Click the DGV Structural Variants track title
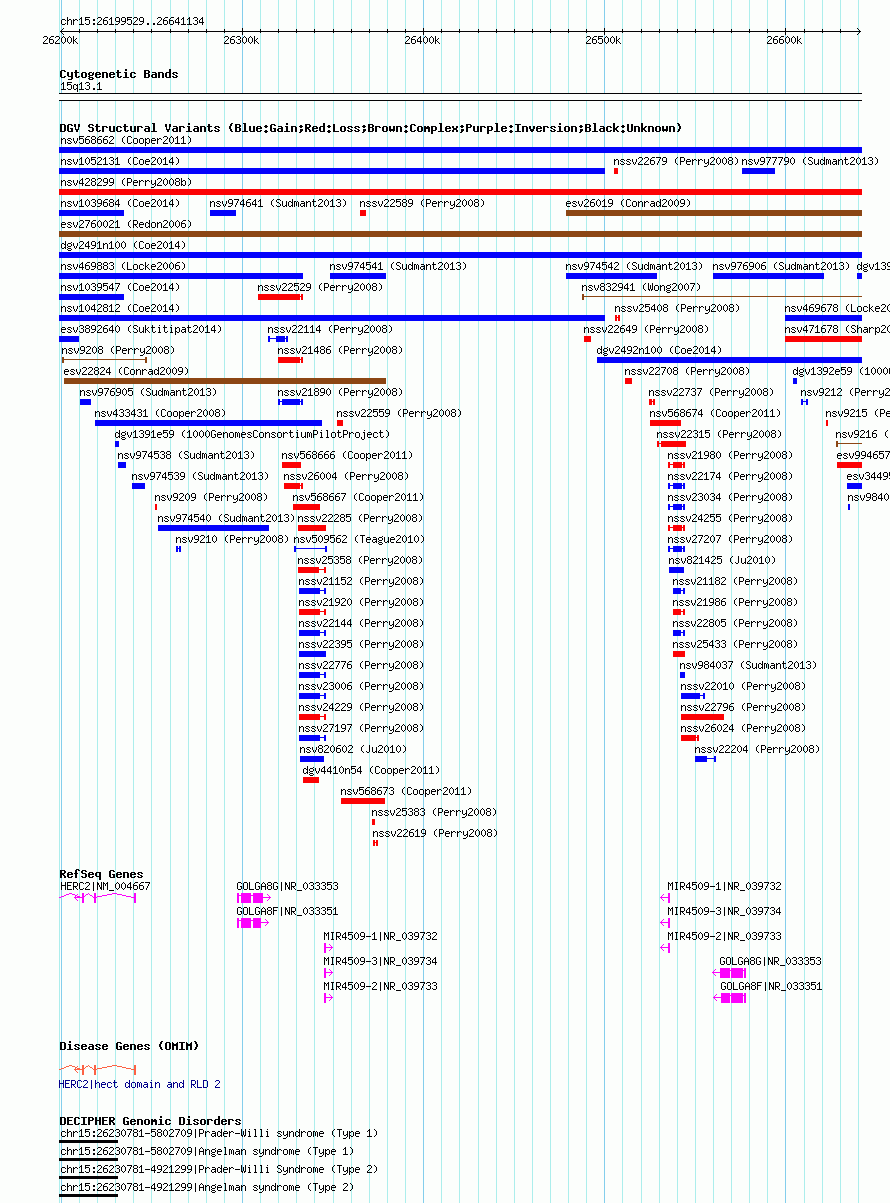This screenshot has height=1203, width=890. pos(370,128)
